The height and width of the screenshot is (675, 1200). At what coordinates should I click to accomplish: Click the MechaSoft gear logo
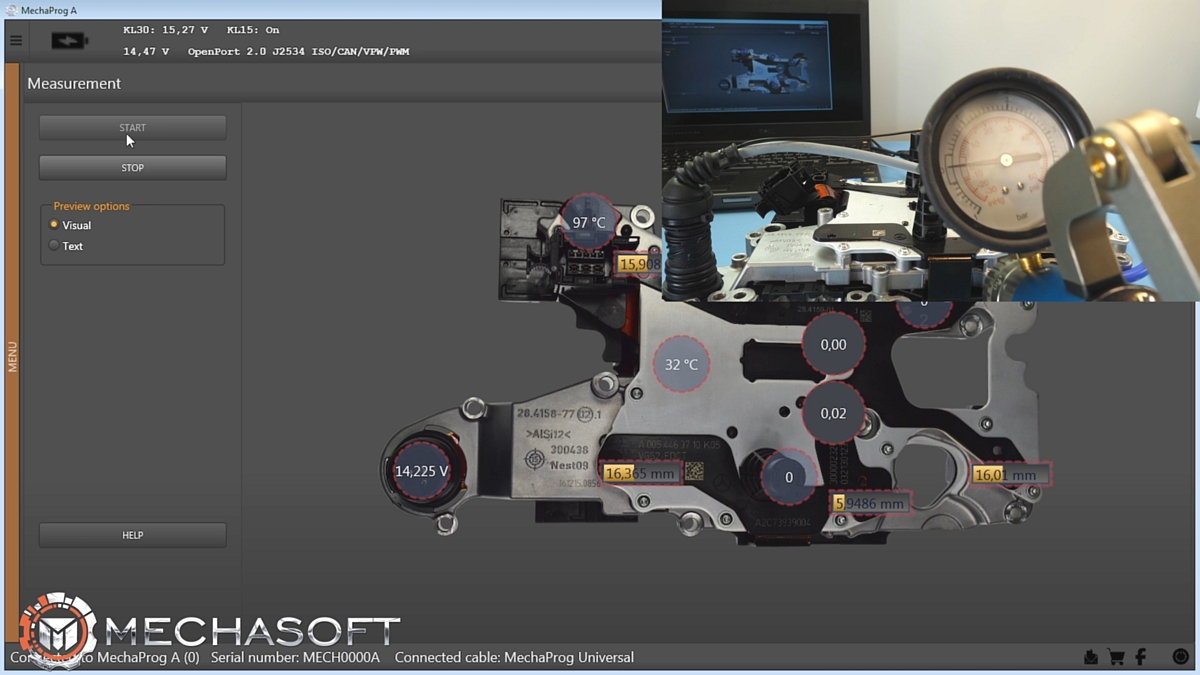[x=60, y=630]
